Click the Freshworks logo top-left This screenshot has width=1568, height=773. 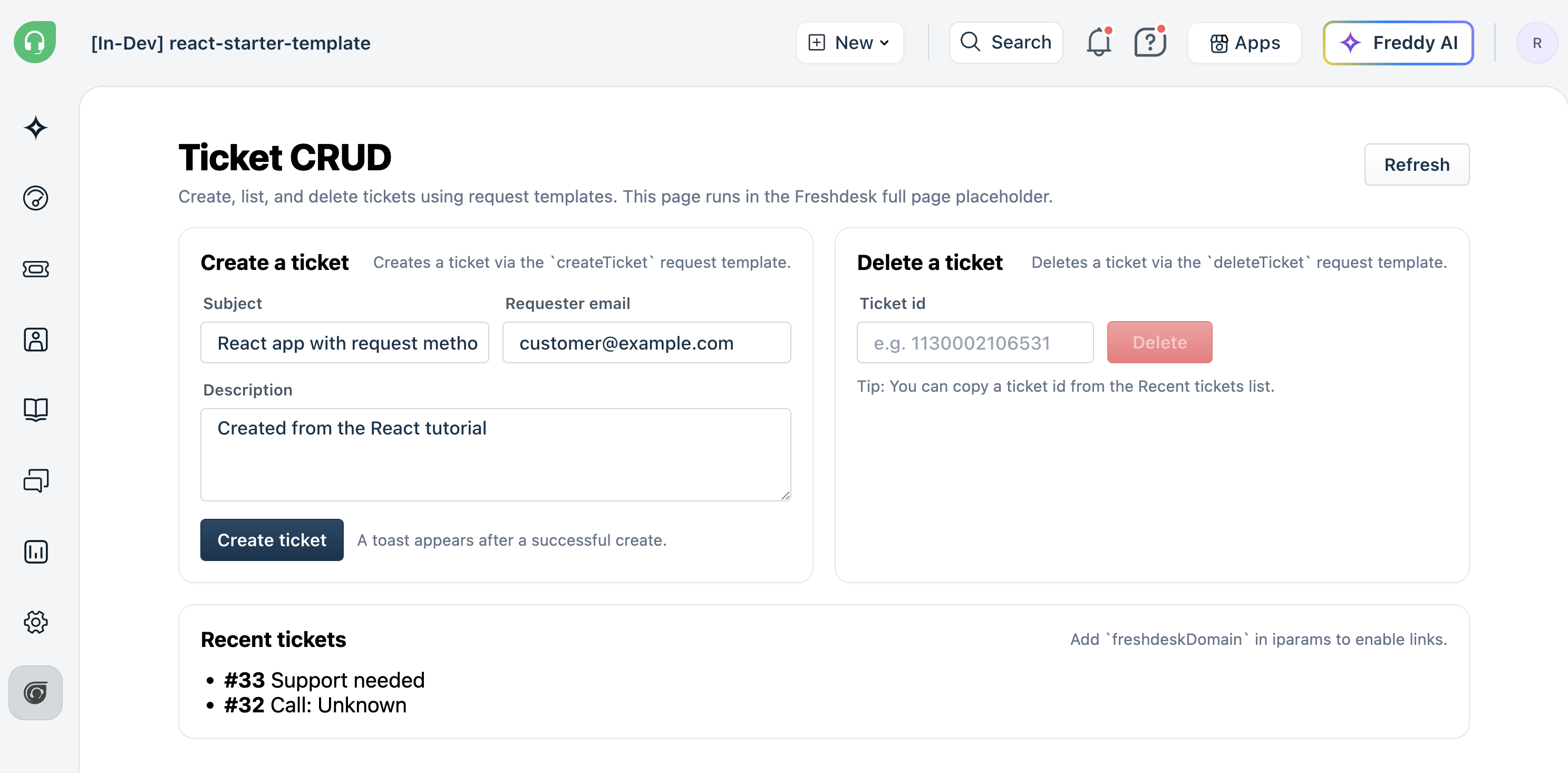35,42
